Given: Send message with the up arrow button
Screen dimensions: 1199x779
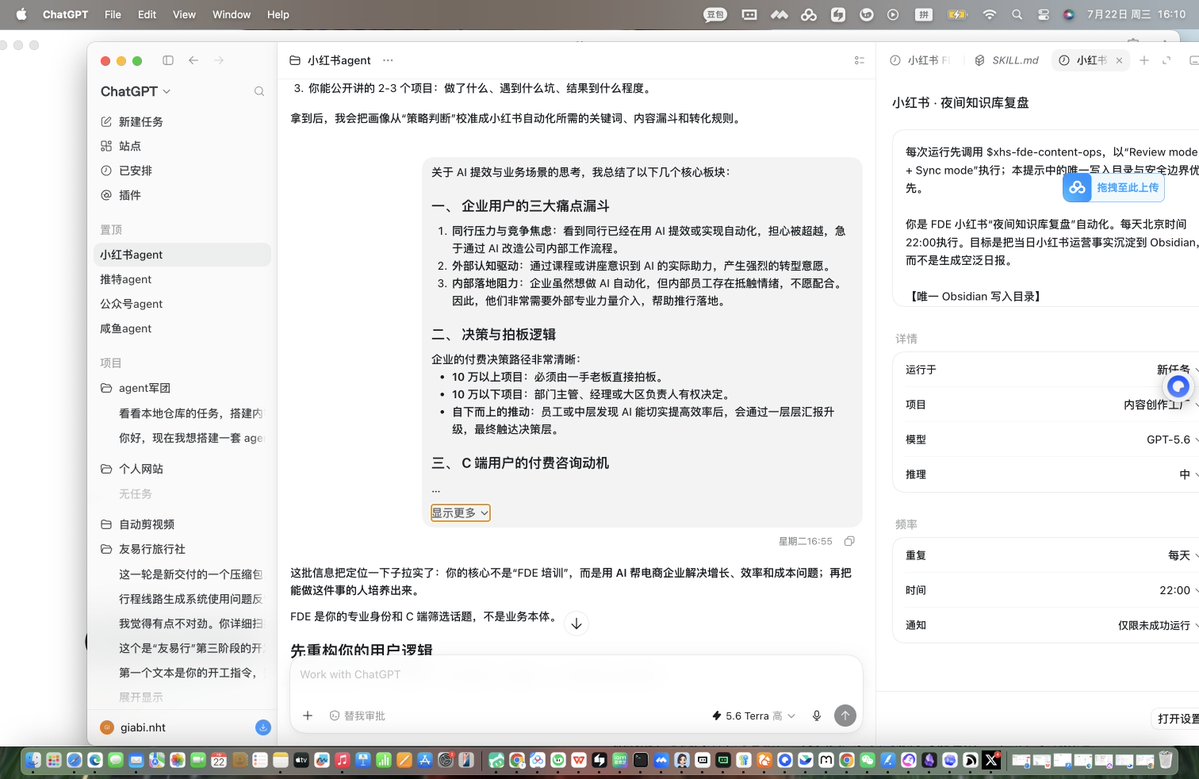Looking at the screenshot, I should [845, 716].
